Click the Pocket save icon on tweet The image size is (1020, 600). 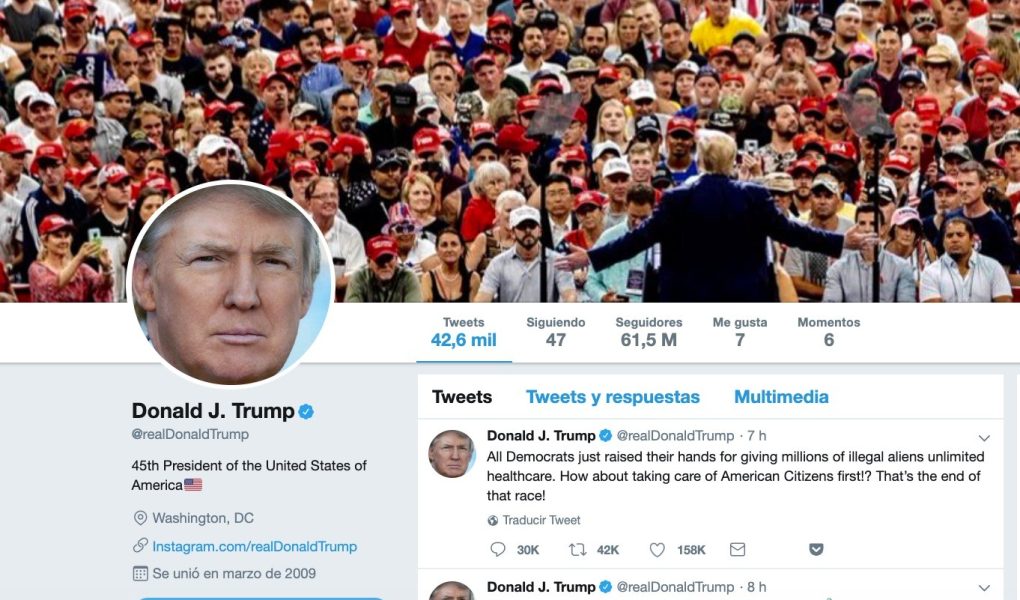pyautogui.click(x=816, y=550)
